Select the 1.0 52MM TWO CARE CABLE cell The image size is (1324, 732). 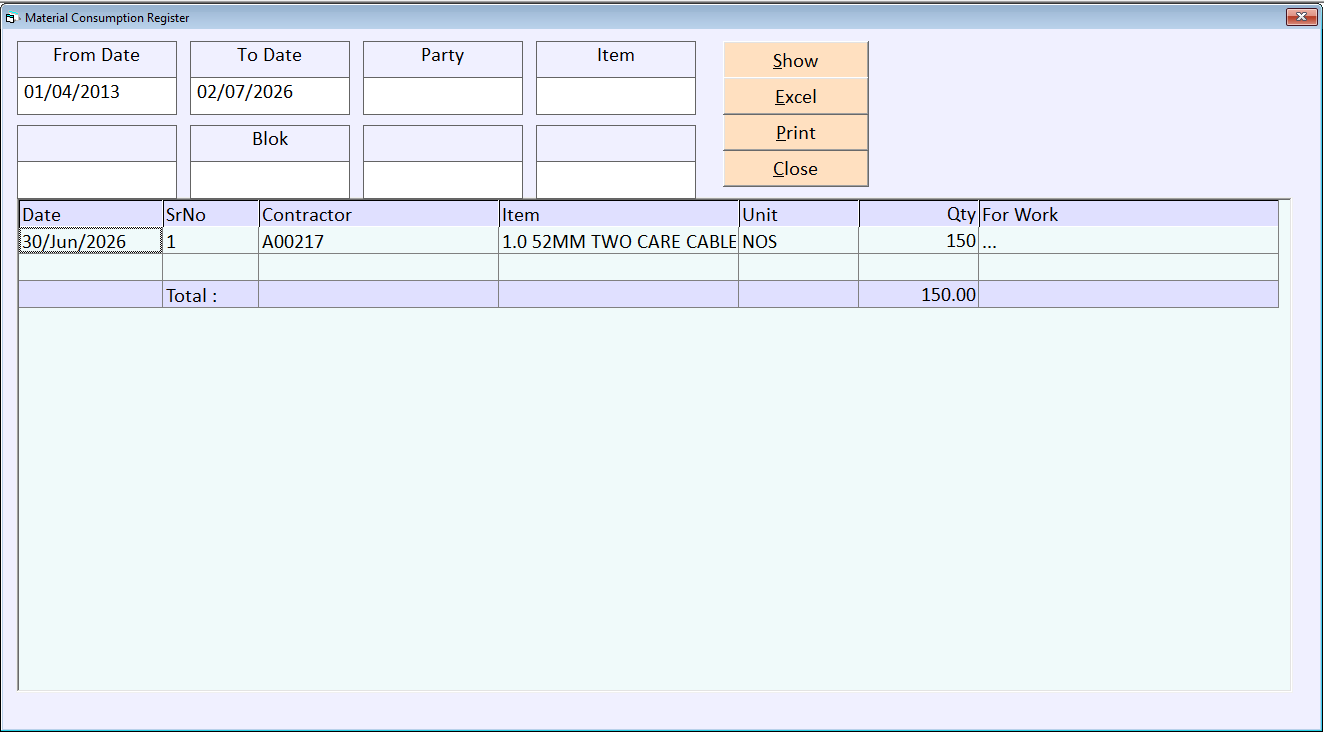click(618, 241)
